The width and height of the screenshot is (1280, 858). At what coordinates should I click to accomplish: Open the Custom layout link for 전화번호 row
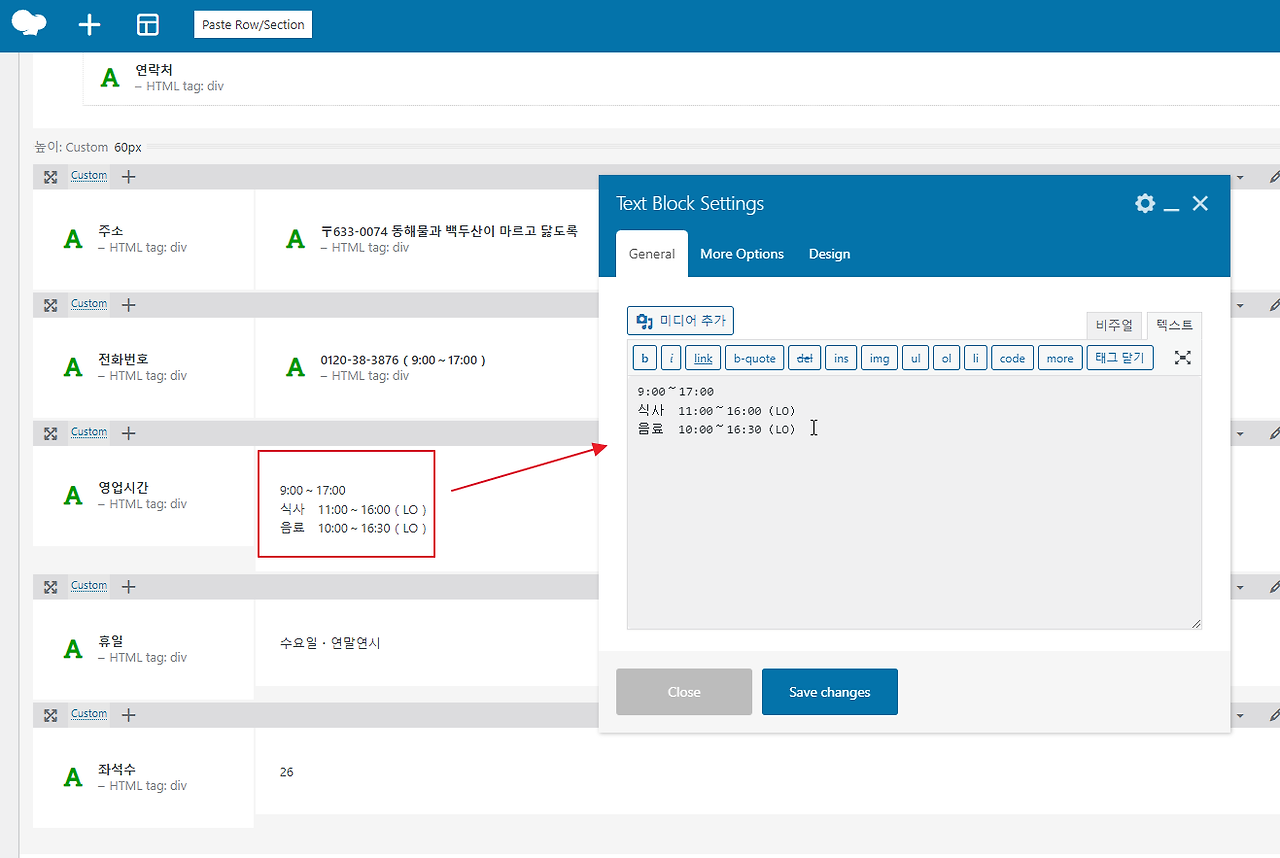(x=89, y=304)
